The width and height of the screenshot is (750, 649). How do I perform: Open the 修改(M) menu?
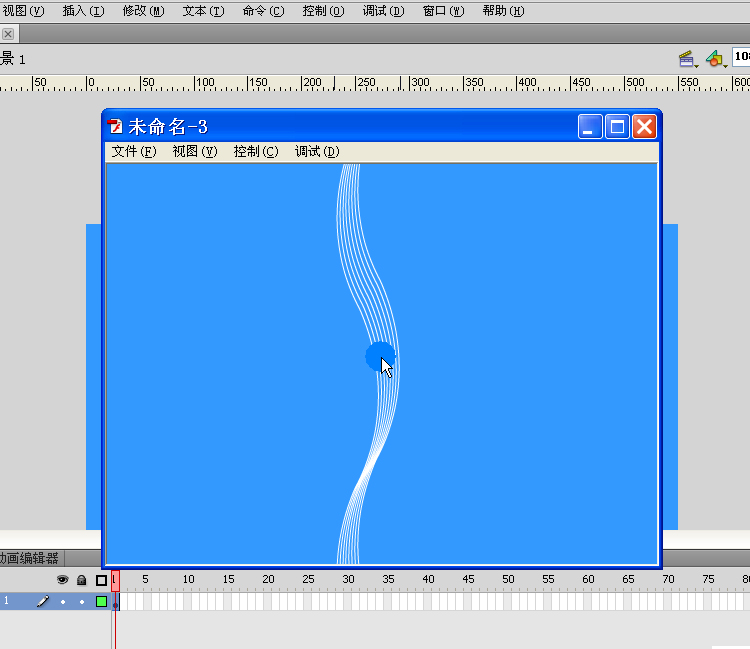[143, 11]
